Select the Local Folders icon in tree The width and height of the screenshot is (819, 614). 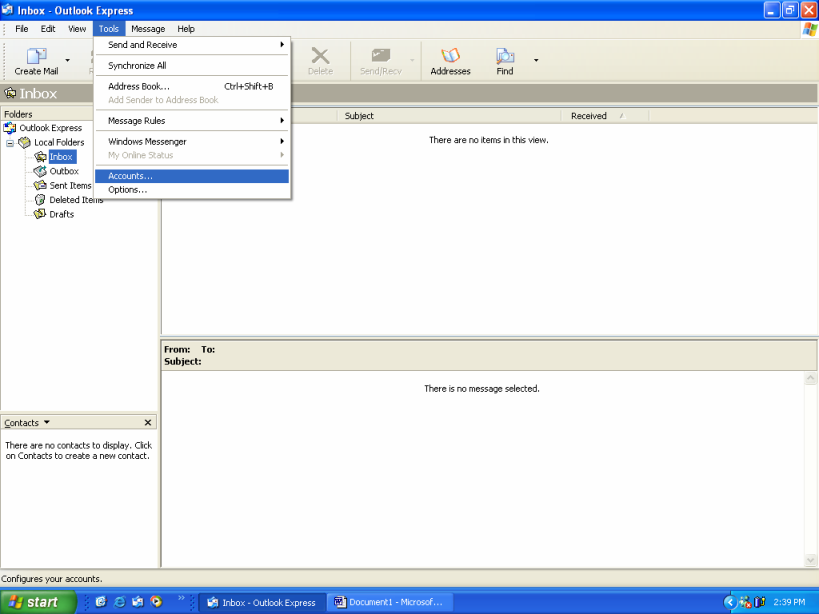(25, 142)
